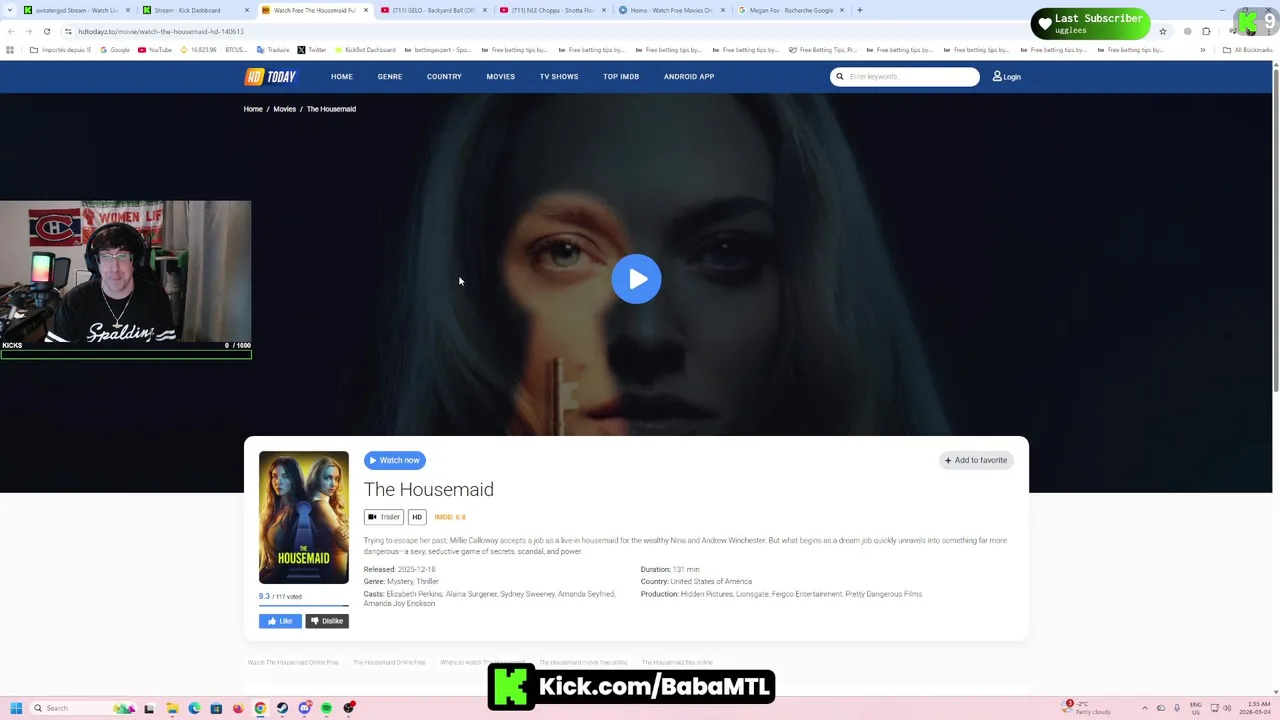Viewport: 1280px width, 720px height.
Task: Open the Mystery genre link
Action: click(399, 581)
